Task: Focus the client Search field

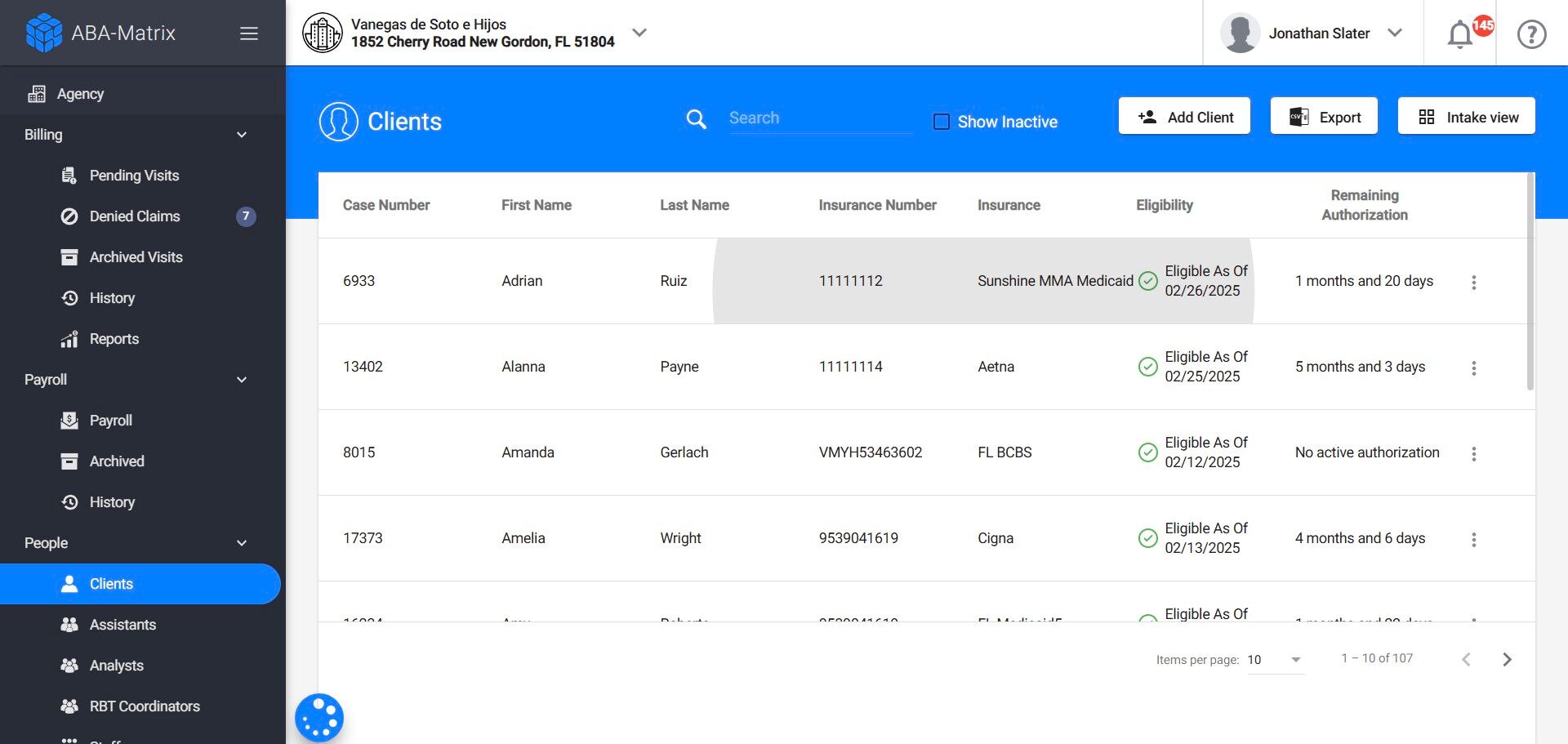Action: 819,118
